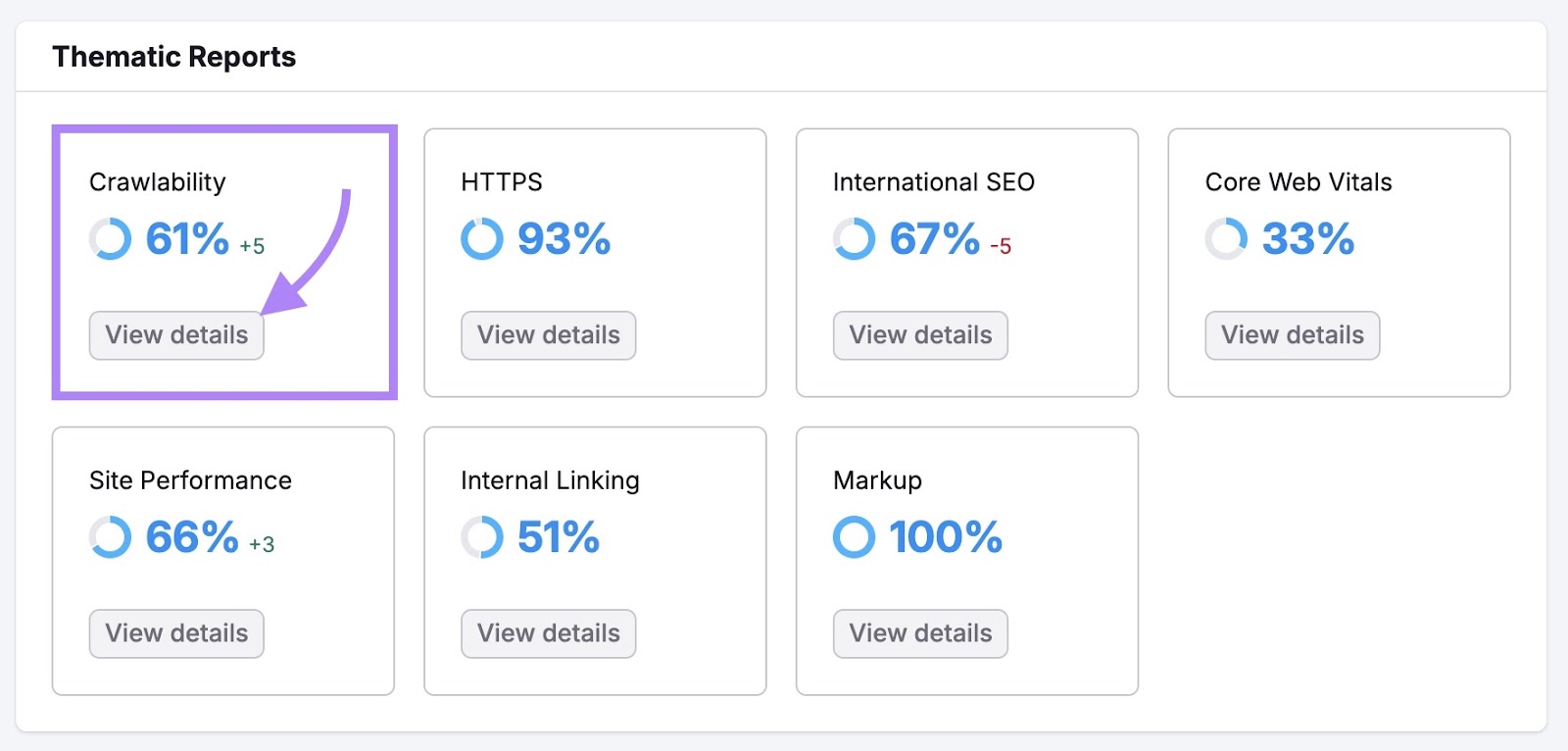Click the 33% Core Web Vitals score
Image resolution: width=1568 pixels, height=751 pixels.
1307,238
